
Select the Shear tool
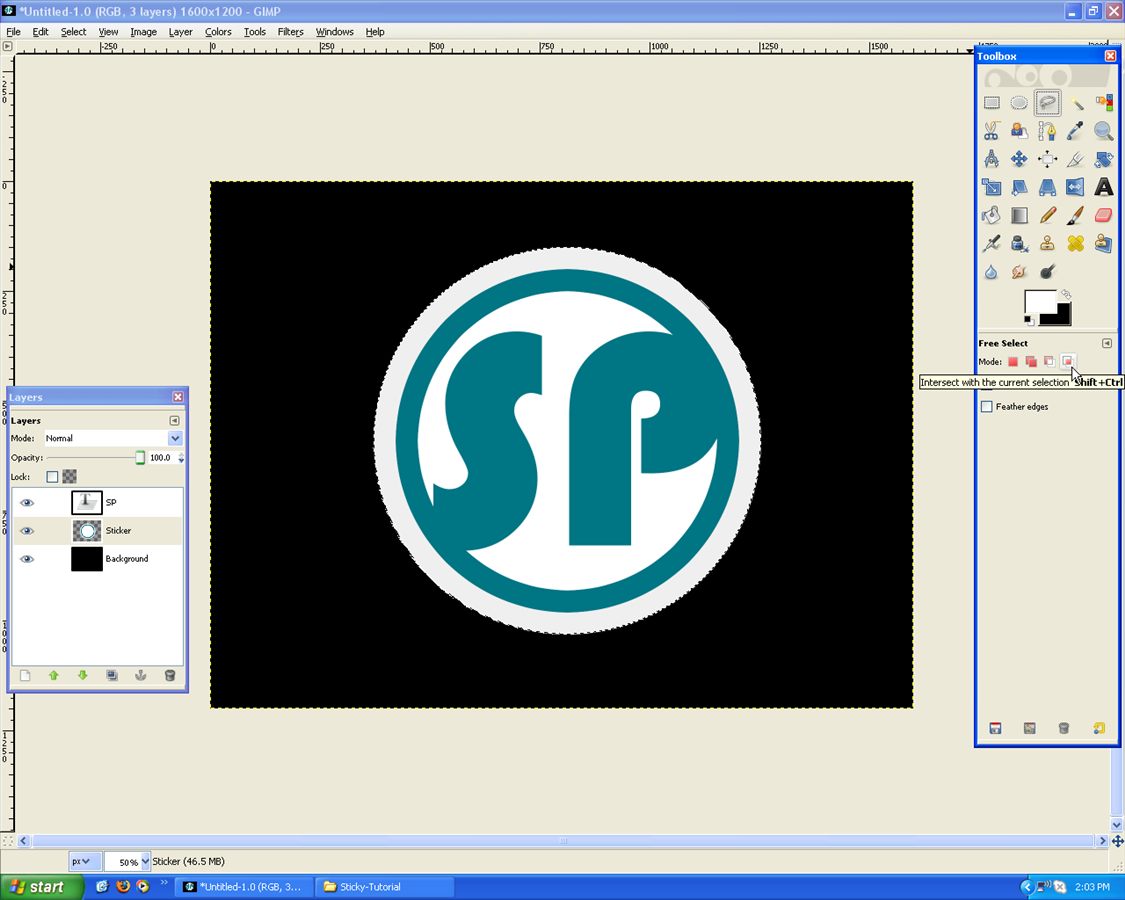1019,187
